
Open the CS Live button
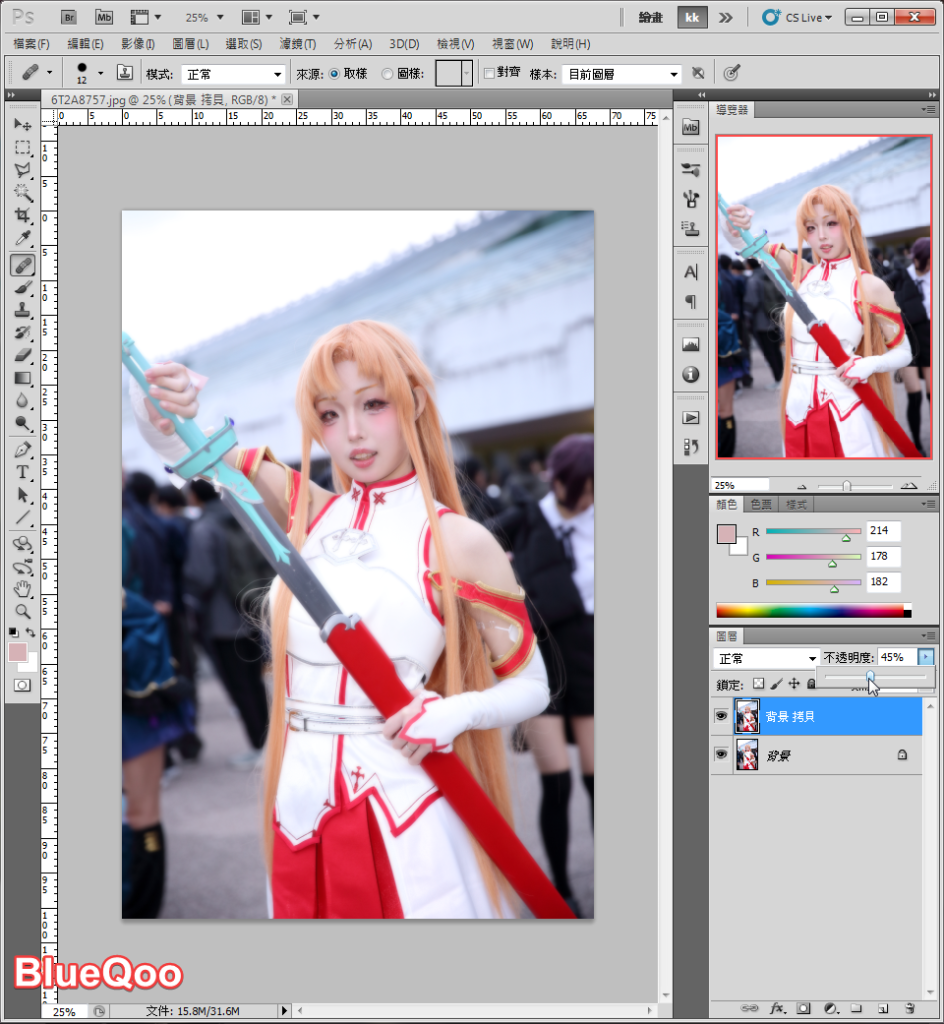[x=797, y=17]
